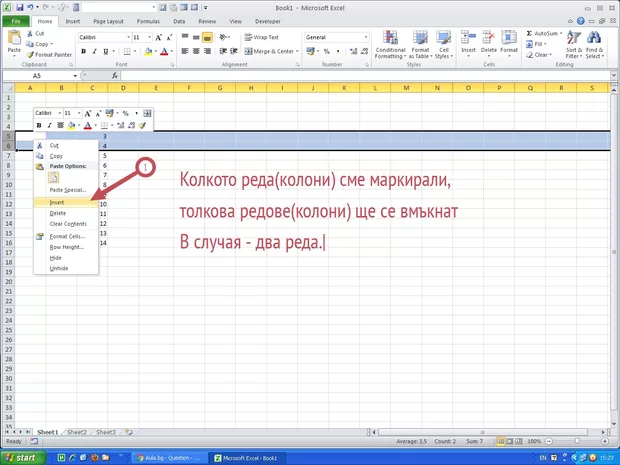Viewport: 620px width, 465px height.
Task: Adjust the zoom slider handle
Action: 577,441
